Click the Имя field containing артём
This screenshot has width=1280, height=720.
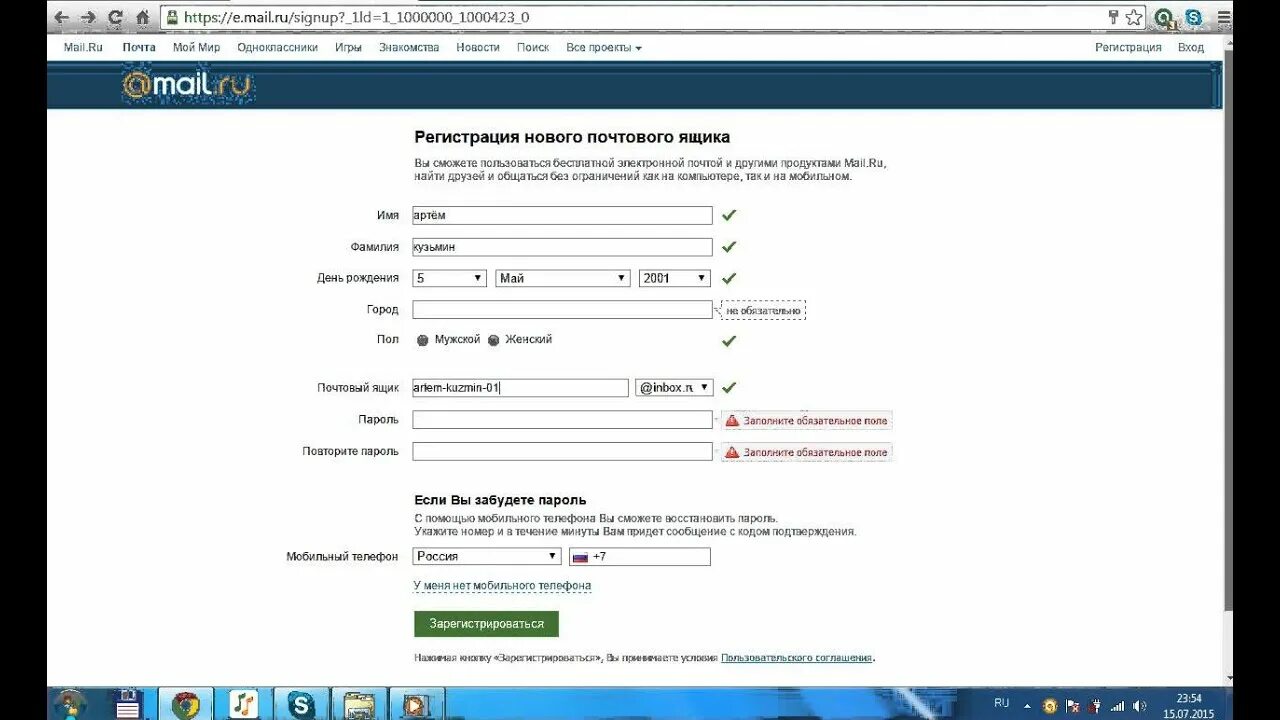tap(562, 215)
